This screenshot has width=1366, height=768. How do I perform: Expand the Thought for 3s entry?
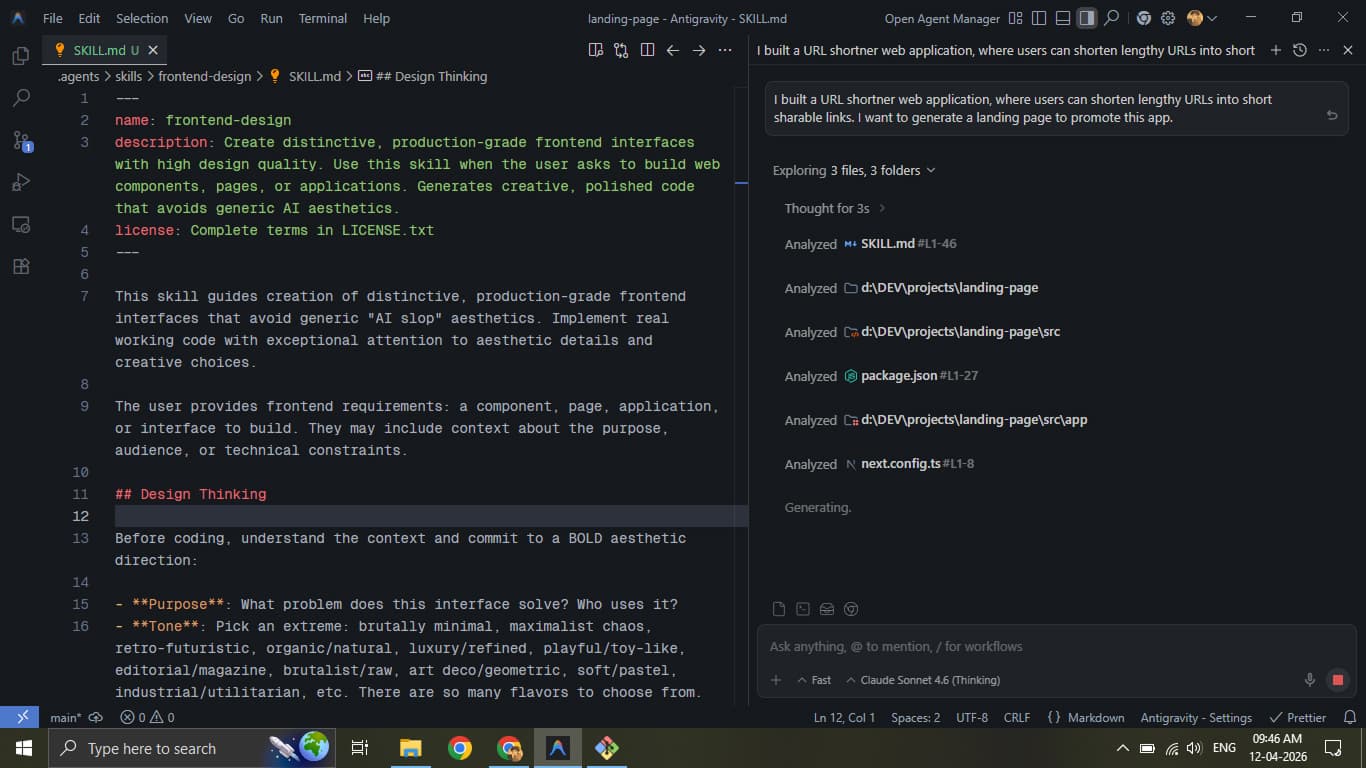[882, 208]
